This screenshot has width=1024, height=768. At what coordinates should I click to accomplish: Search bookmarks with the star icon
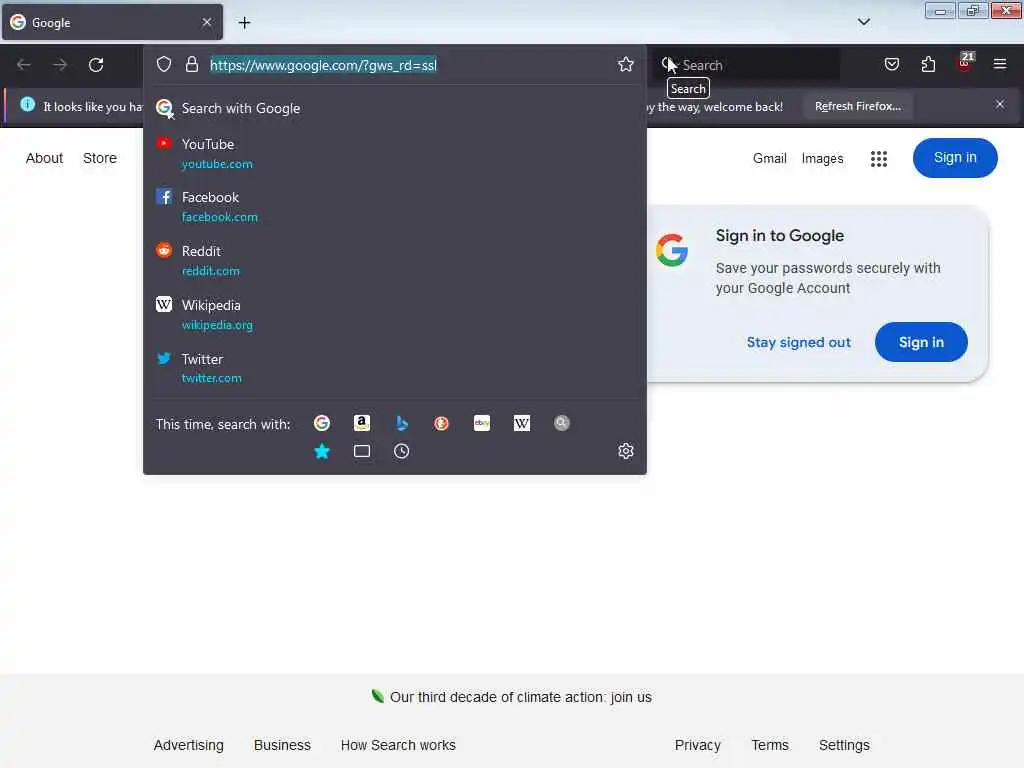[322, 451]
